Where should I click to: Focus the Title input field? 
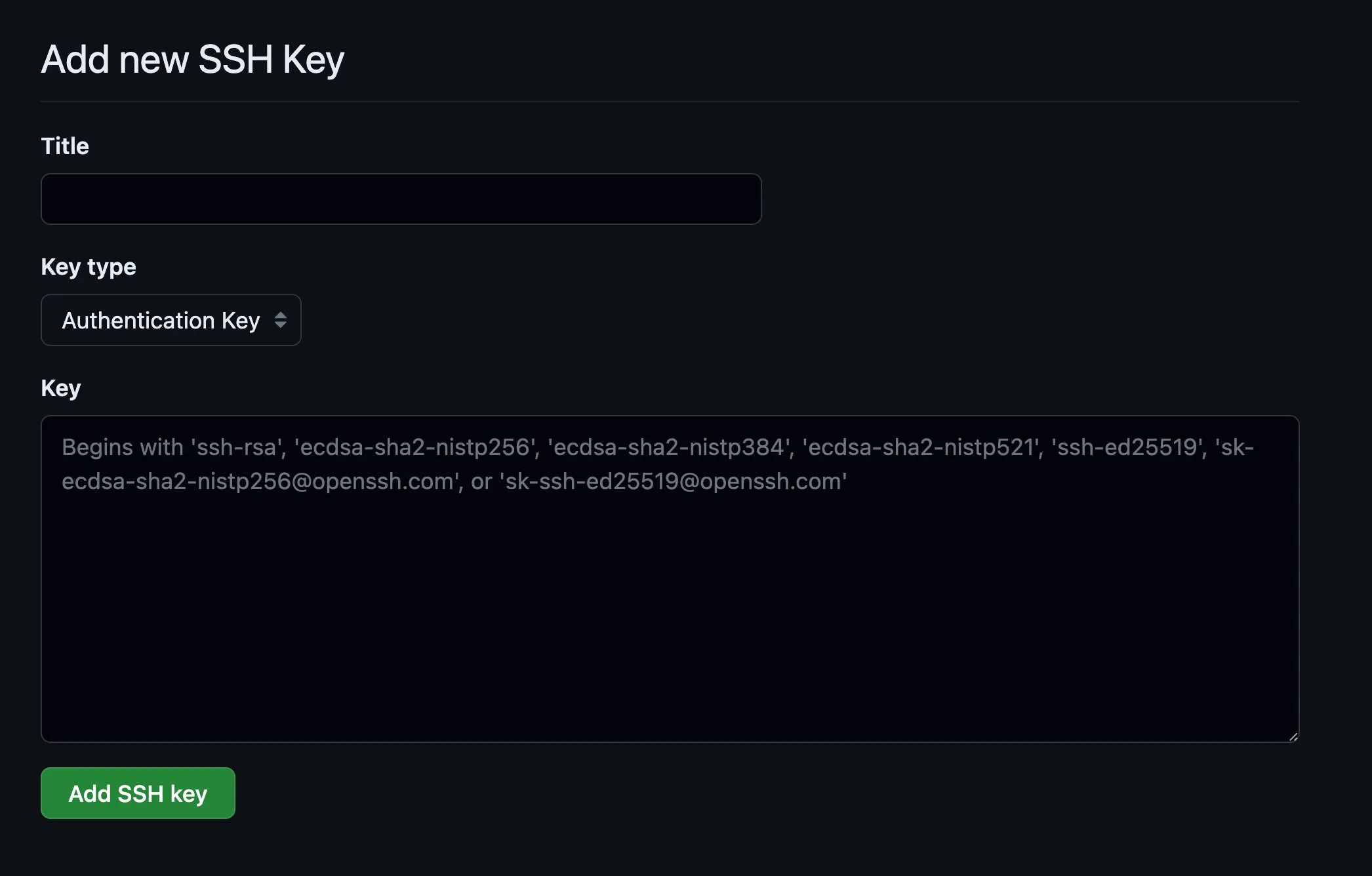(401, 199)
